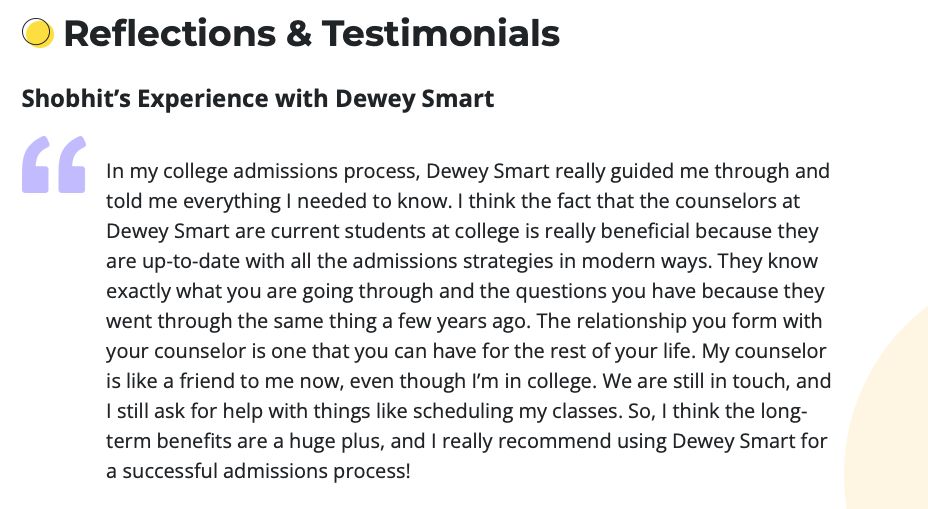Click the yellow circle icon beside the heading
928x509 pixels.
[37, 34]
